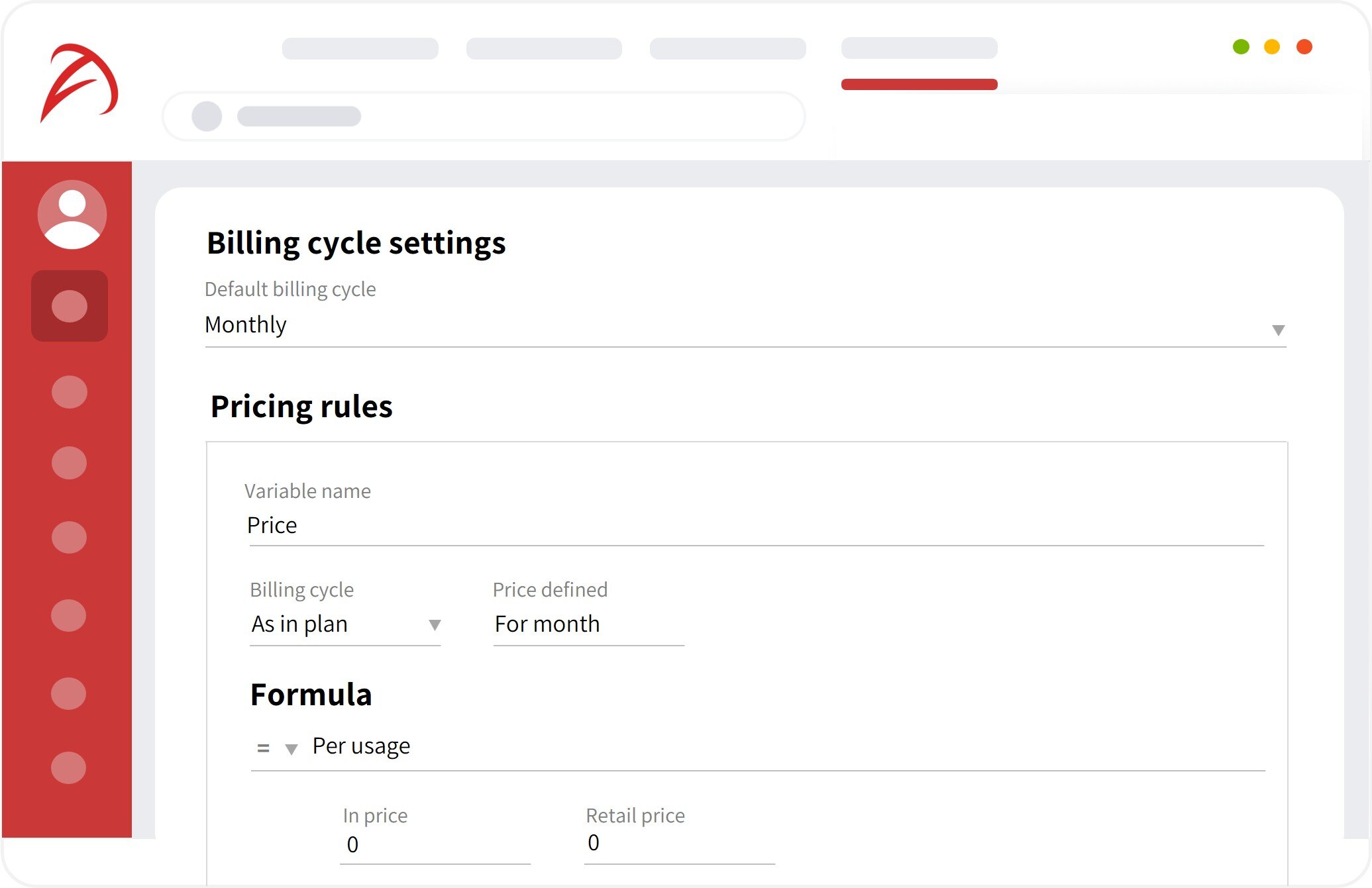Click the orange traffic light dot
Image resolution: width=1372 pixels, height=888 pixels.
1304,46
